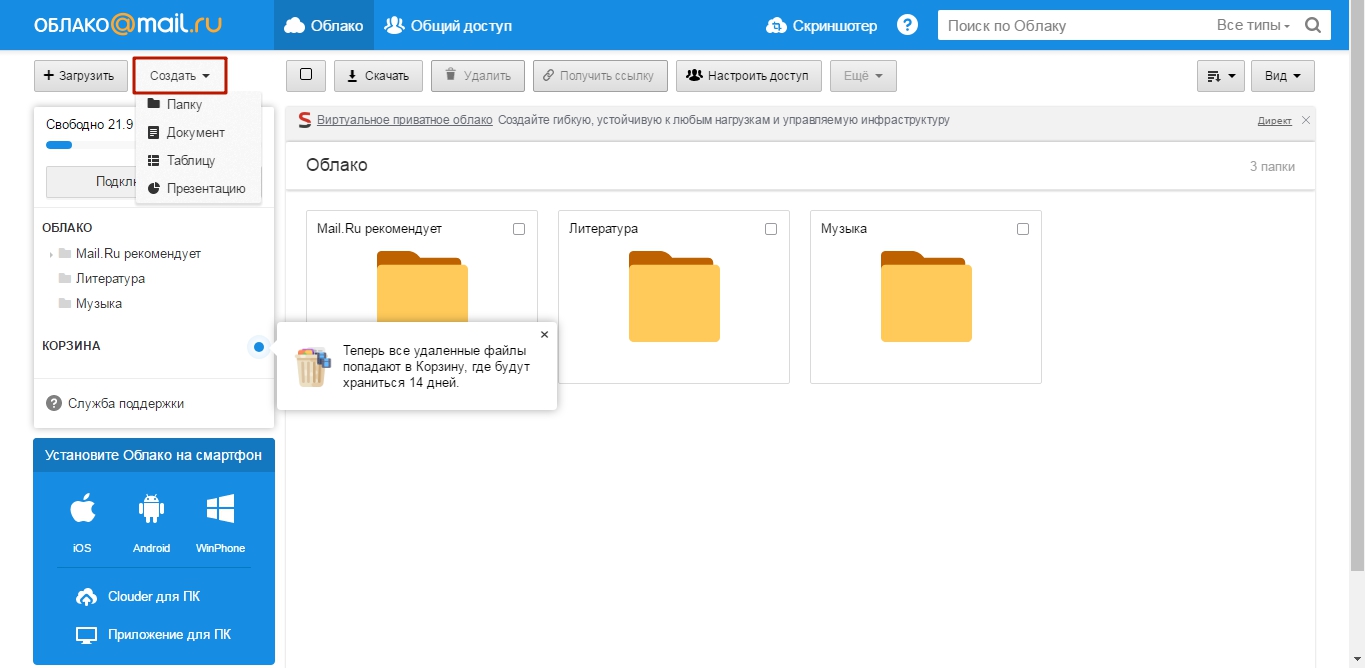Open the Все типы filter dropdown
The height and width of the screenshot is (668, 1365).
point(1253,26)
